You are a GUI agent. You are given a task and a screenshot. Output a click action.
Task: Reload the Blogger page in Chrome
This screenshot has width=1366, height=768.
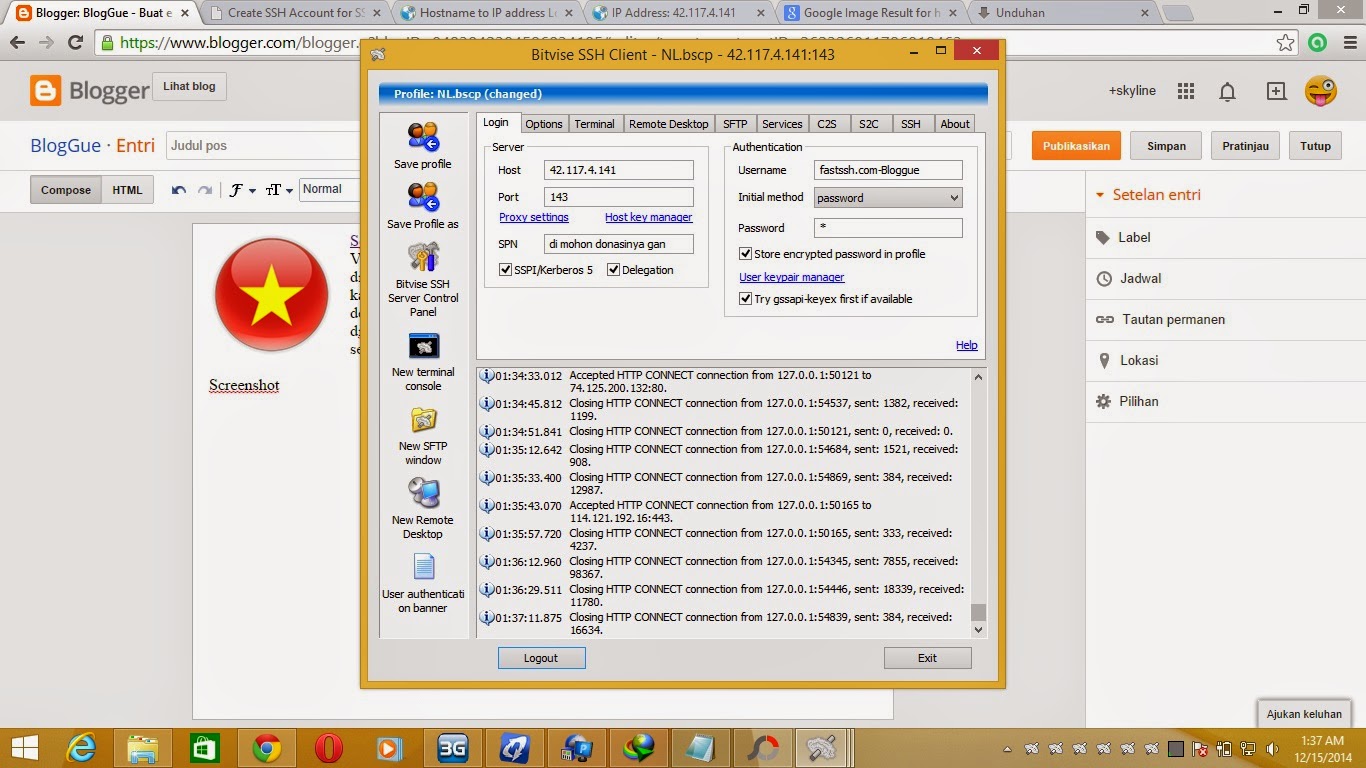(x=75, y=43)
